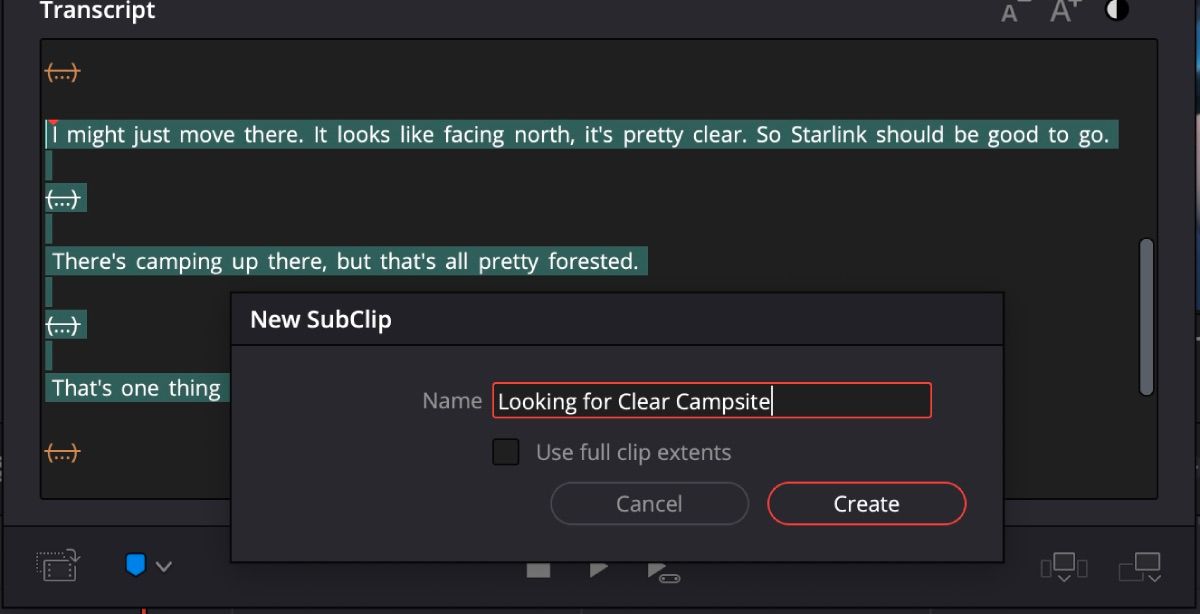Screen dimensions: 1200x614
Task: Enable Use full clip extents
Action: [505, 452]
